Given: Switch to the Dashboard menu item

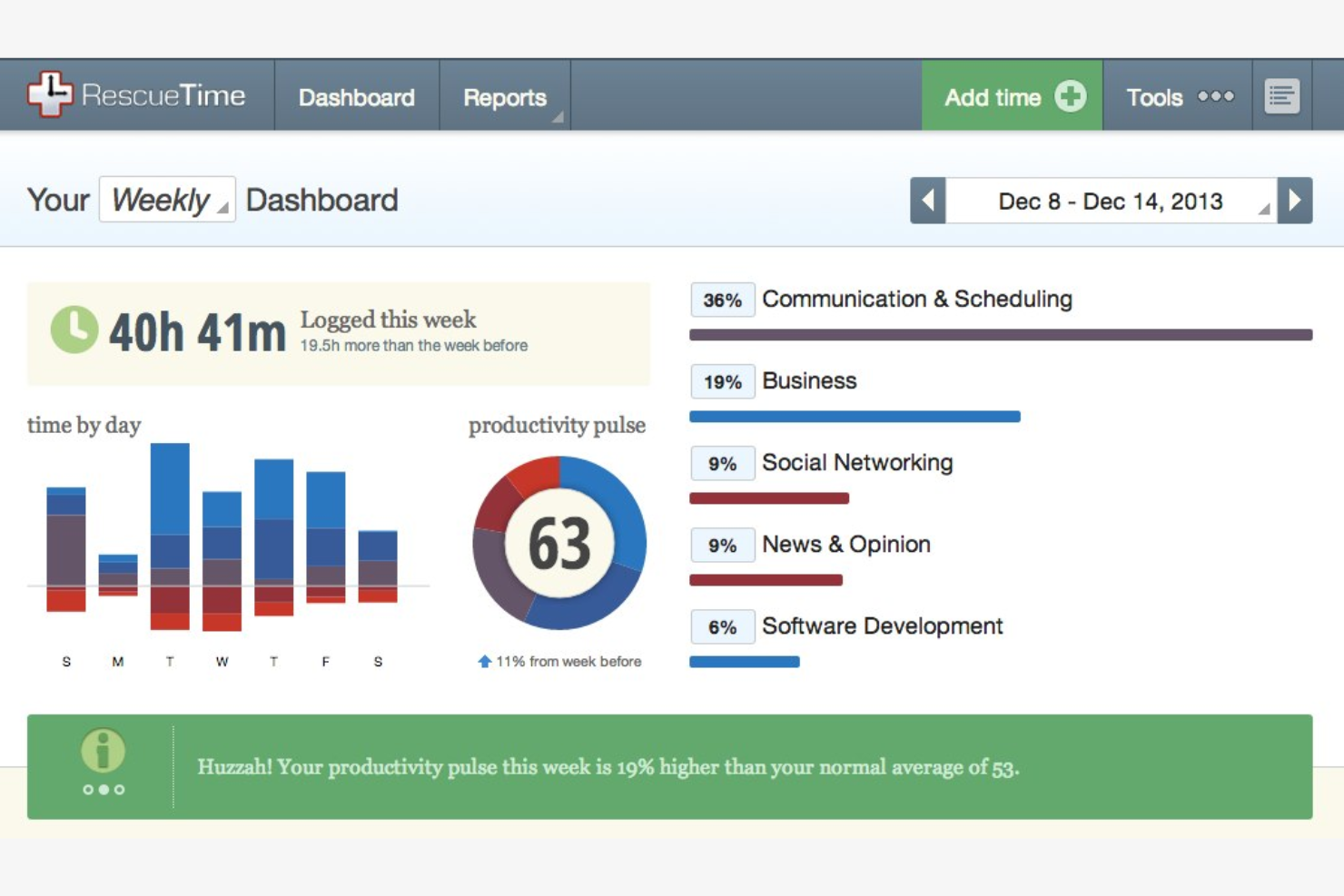Looking at the screenshot, I should point(356,96).
